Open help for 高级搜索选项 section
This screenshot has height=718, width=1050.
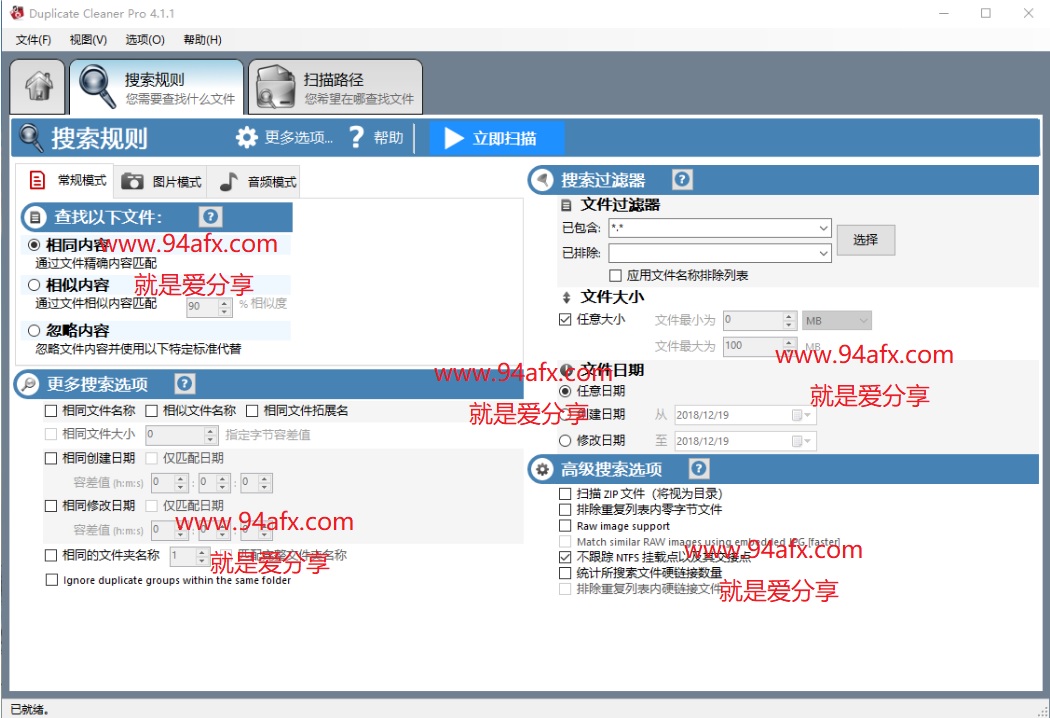[698, 469]
